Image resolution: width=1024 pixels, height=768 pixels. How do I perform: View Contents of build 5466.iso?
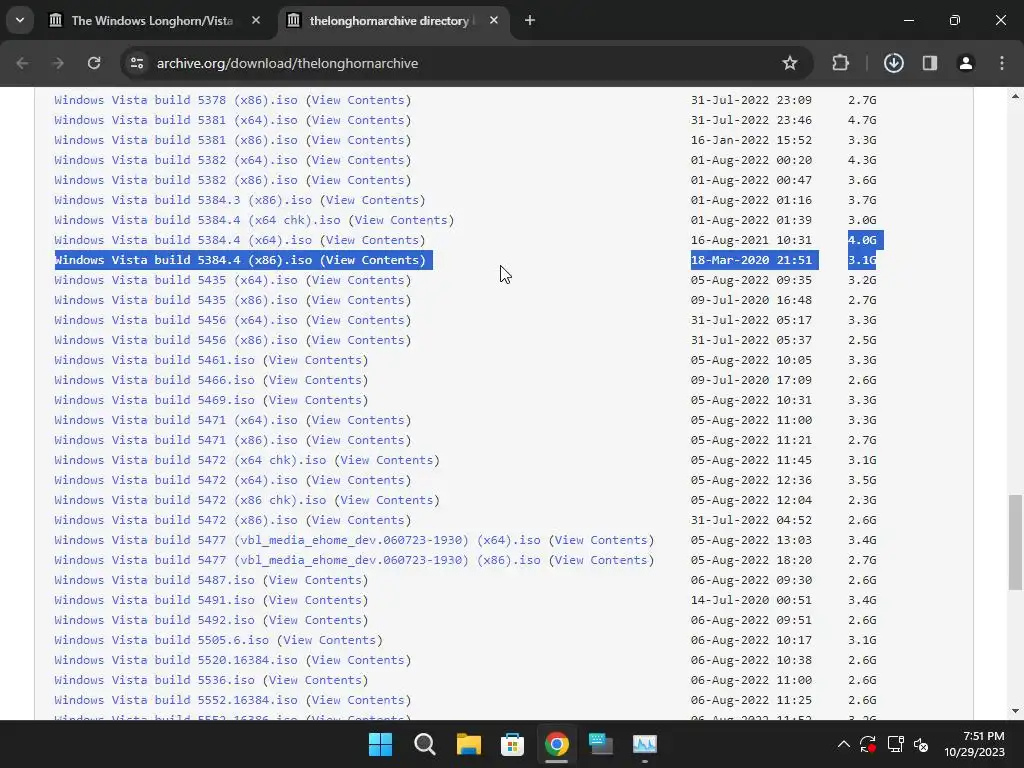(x=315, y=380)
